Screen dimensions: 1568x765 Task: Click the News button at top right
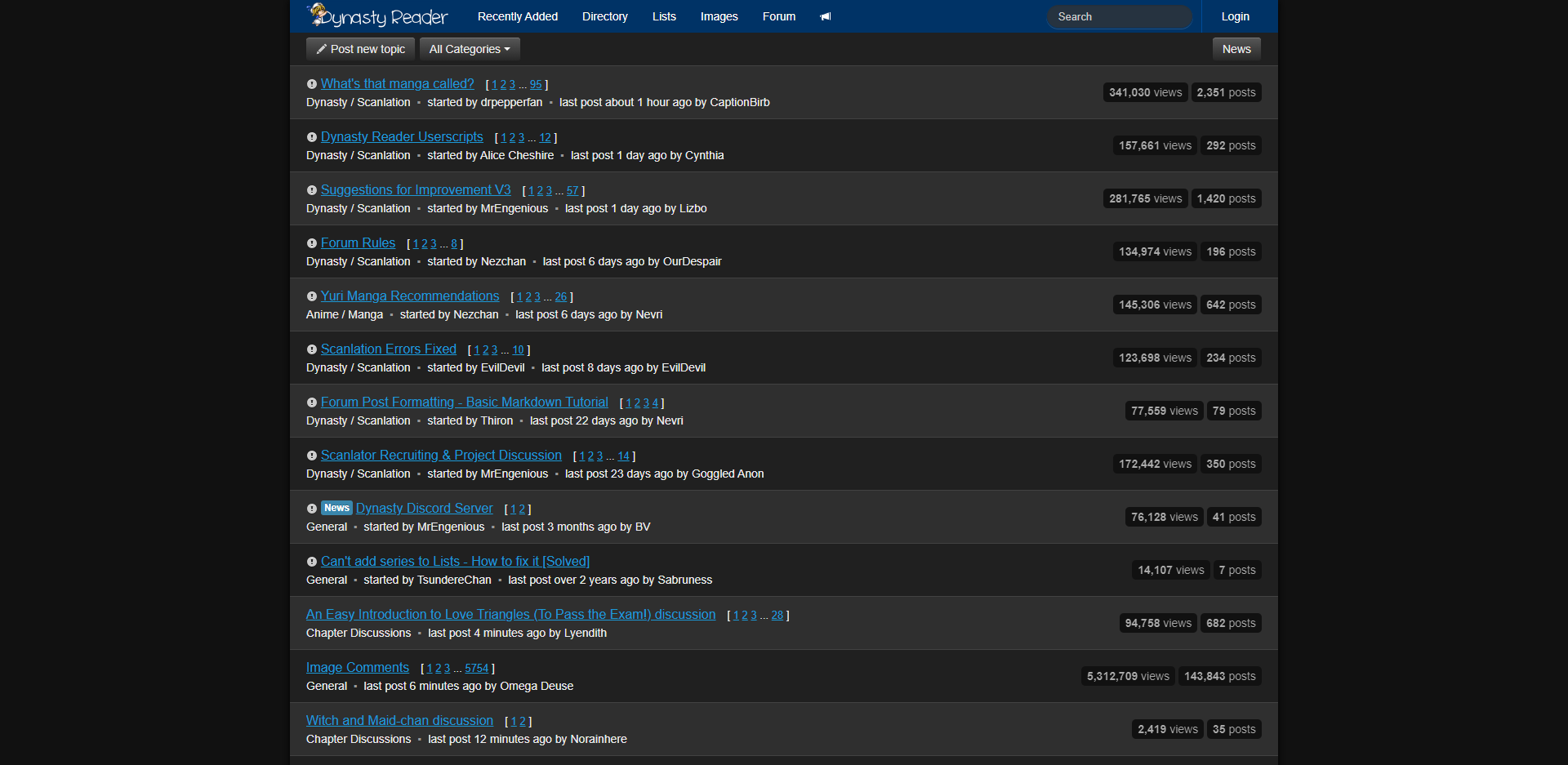tap(1236, 49)
